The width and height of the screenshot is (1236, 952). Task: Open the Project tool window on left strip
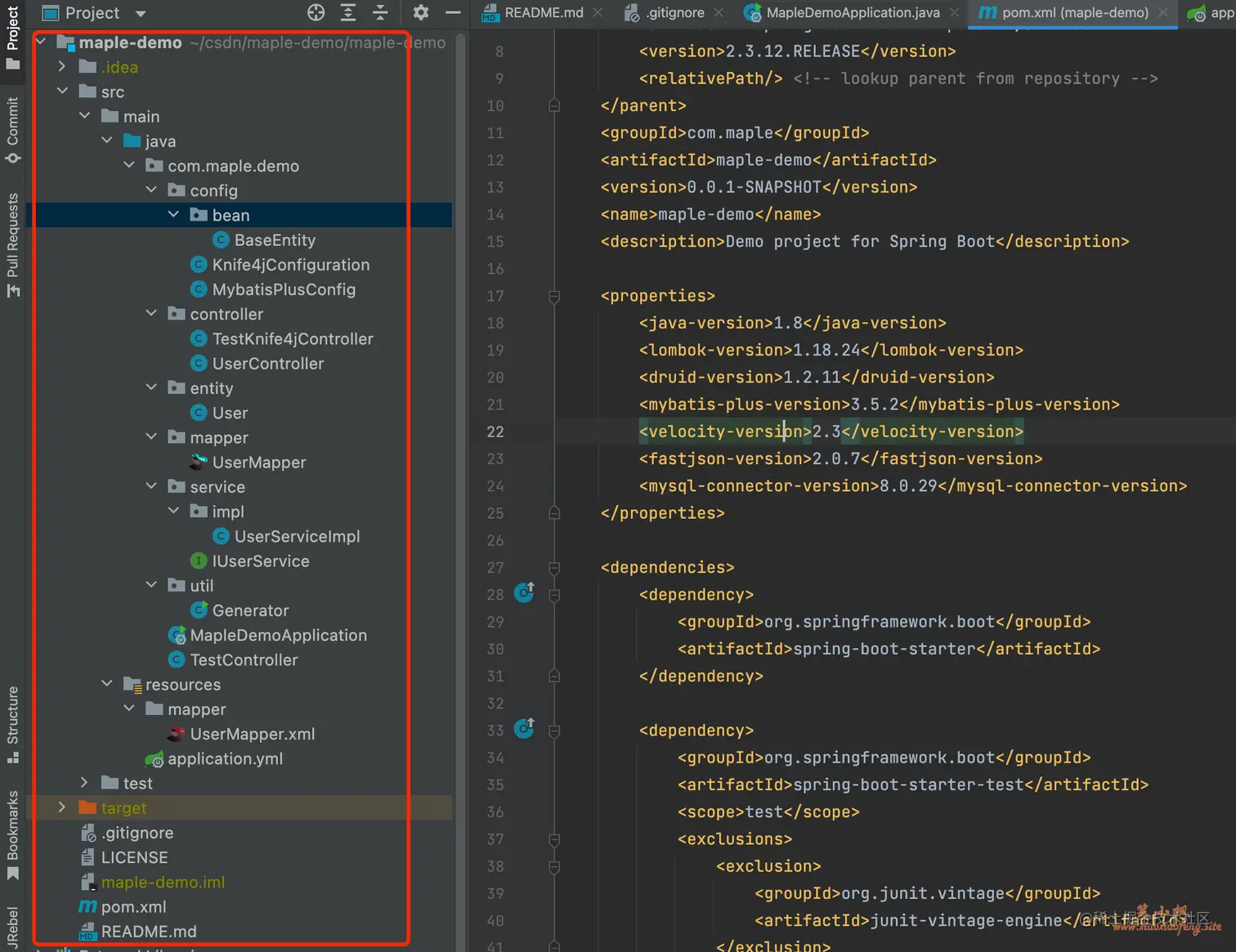tap(12, 37)
